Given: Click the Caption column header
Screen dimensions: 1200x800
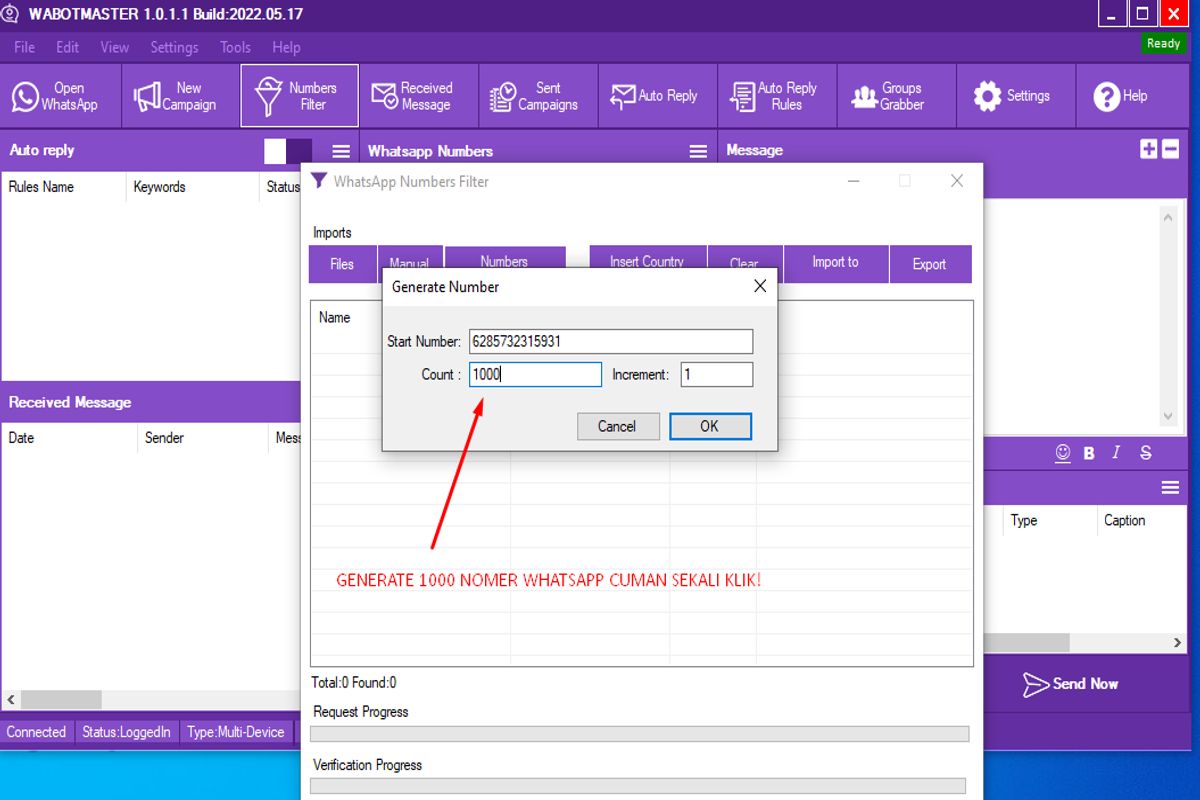Looking at the screenshot, I should [1125, 521].
